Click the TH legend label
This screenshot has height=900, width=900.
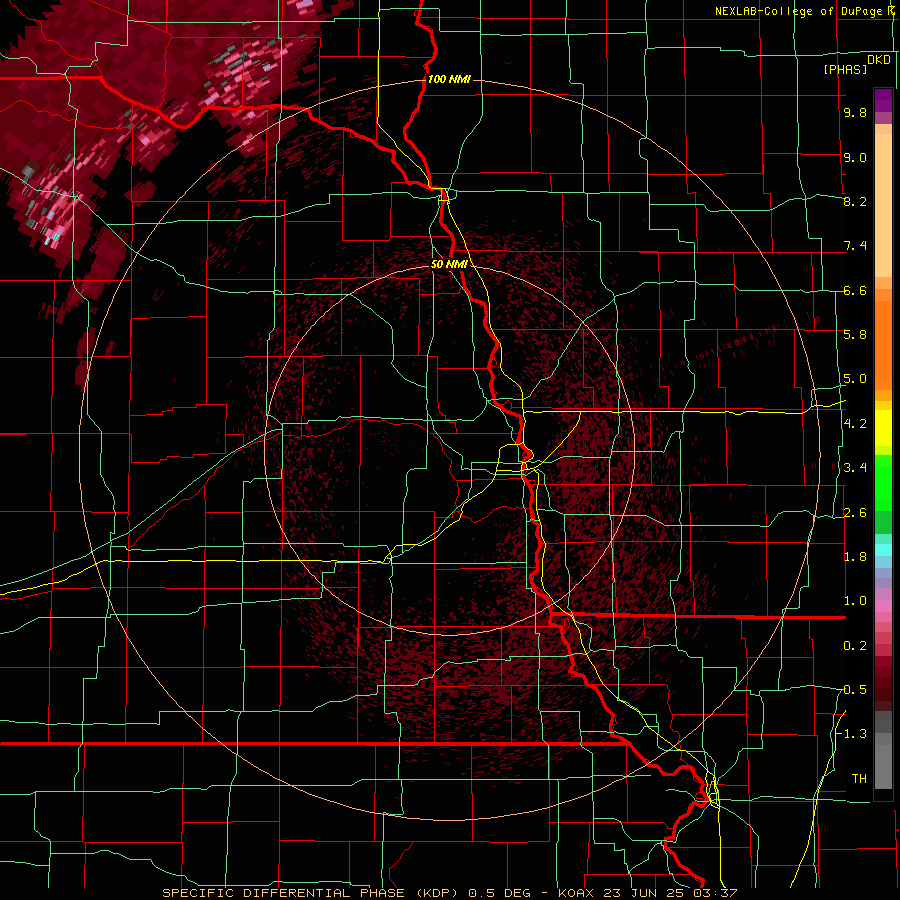859,778
